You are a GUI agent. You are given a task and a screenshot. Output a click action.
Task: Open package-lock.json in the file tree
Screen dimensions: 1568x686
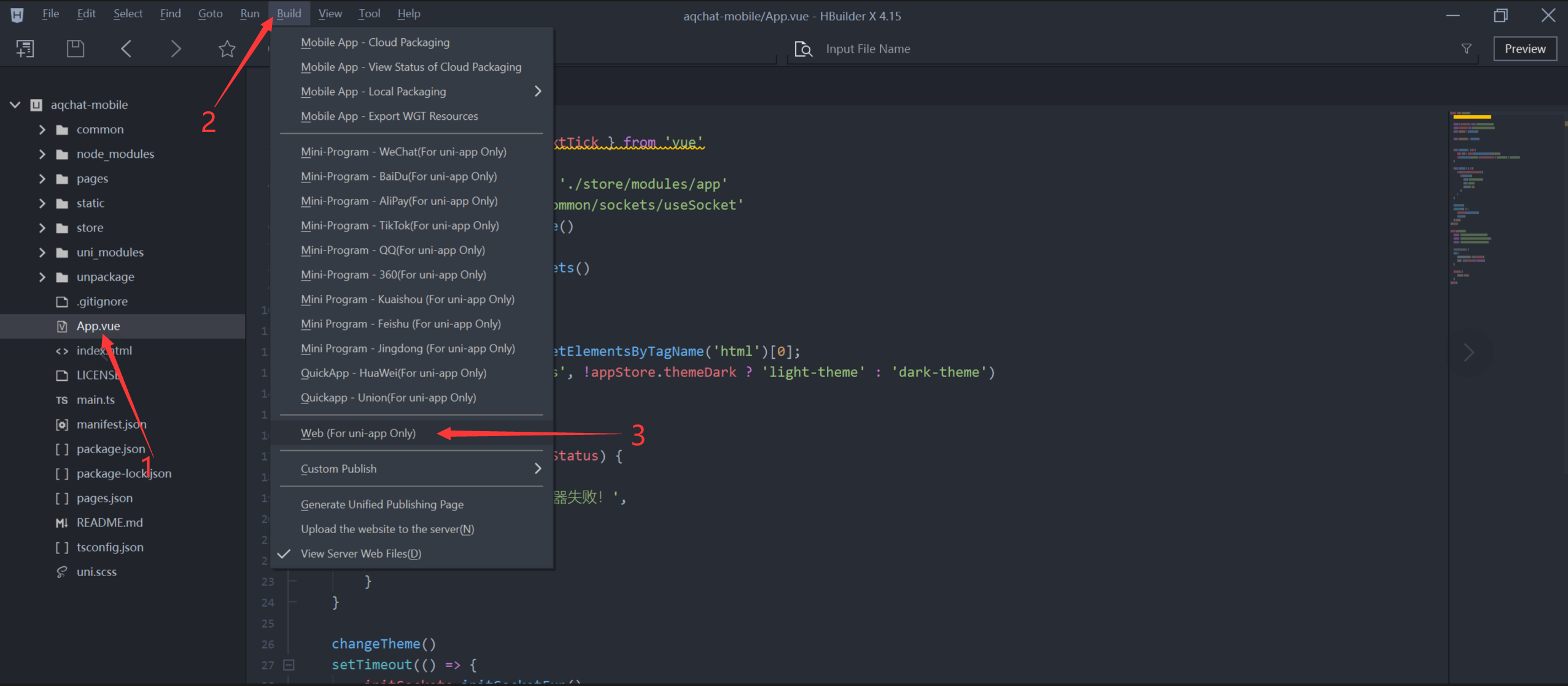(123, 474)
